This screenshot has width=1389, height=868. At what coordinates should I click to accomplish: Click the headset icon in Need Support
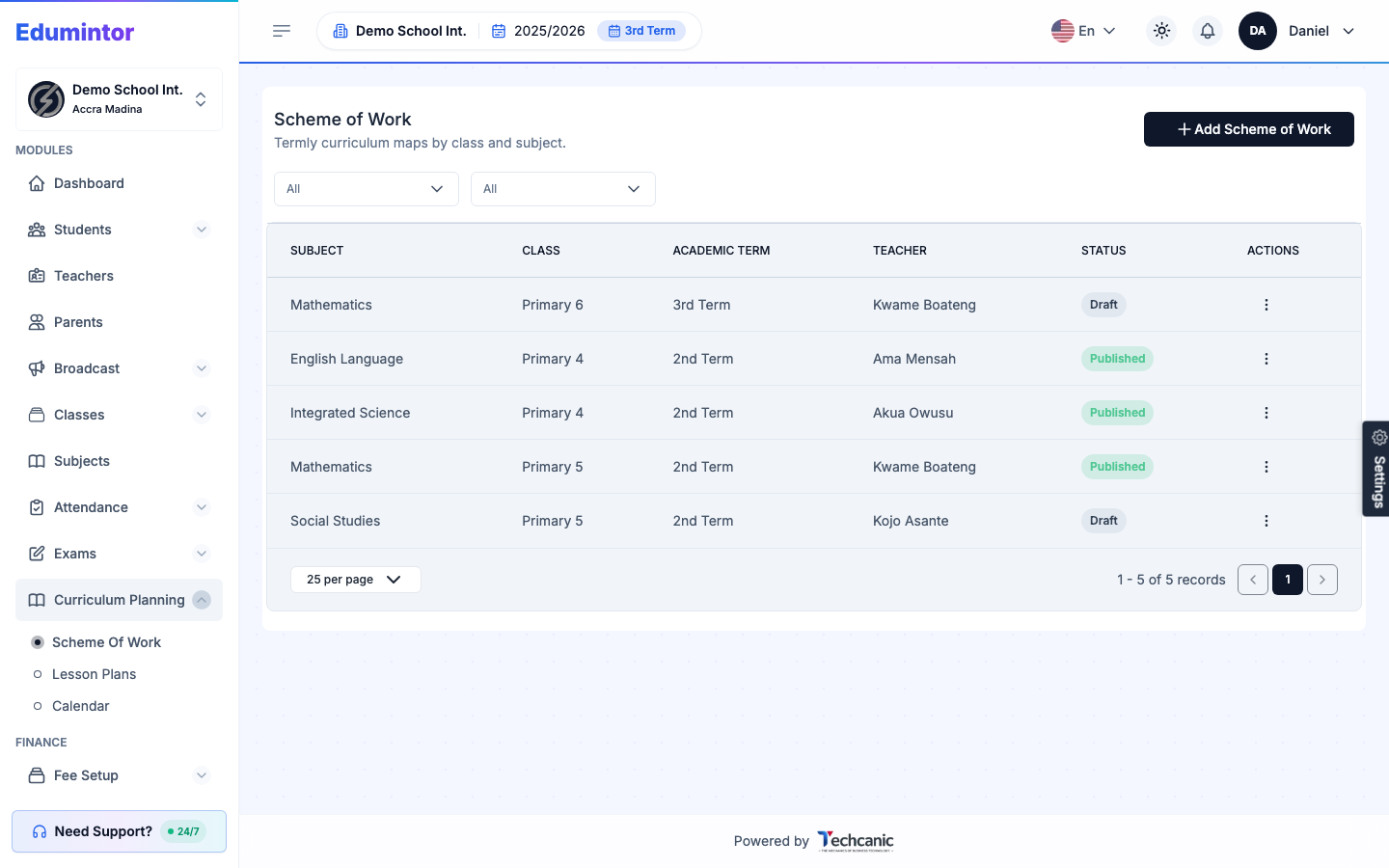[40, 831]
